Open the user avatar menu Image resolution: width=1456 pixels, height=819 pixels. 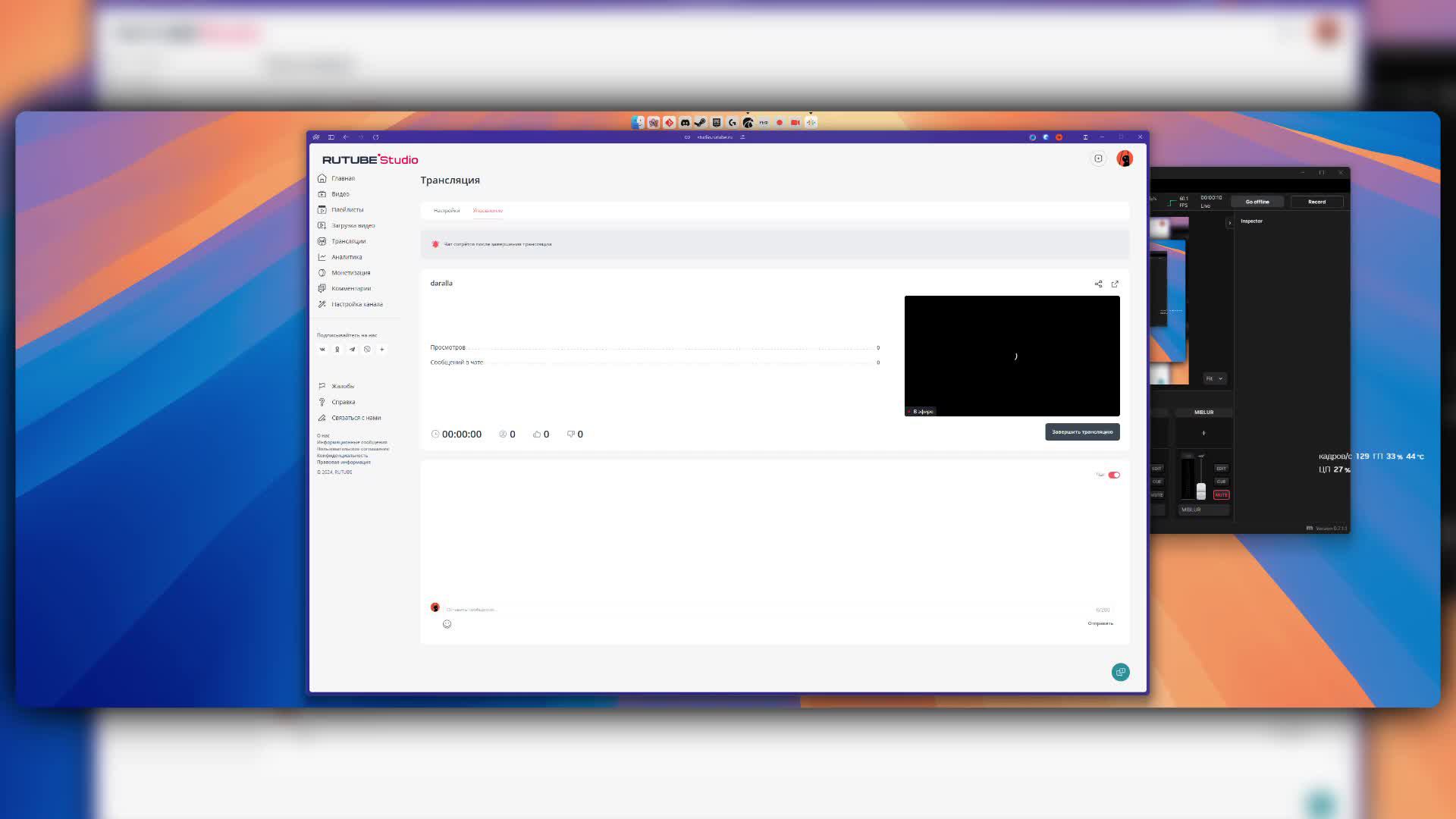point(1125,158)
